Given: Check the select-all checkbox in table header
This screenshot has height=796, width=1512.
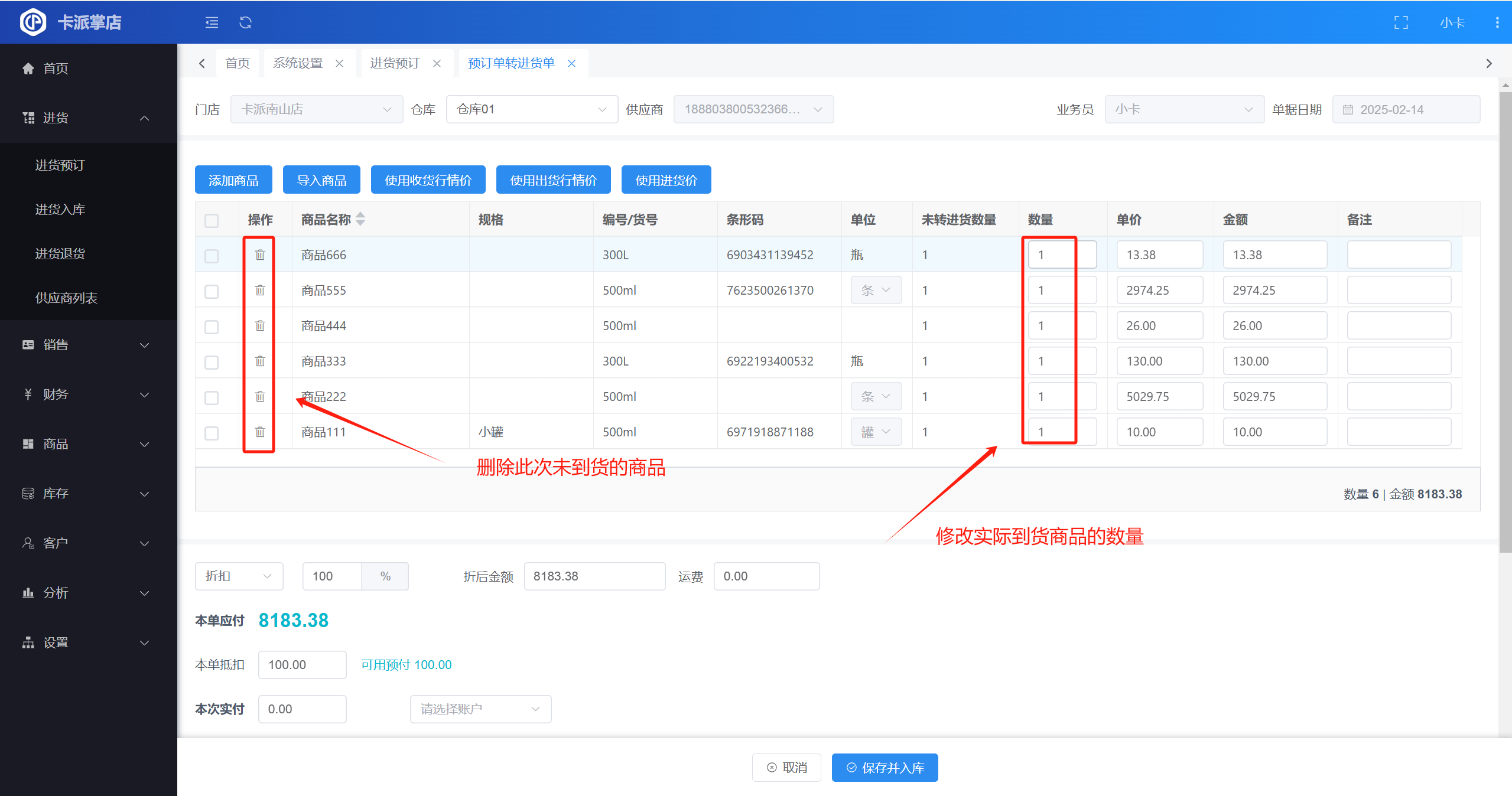Looking at the screenshot, I should pyautogui.click(x=212, y=220).
